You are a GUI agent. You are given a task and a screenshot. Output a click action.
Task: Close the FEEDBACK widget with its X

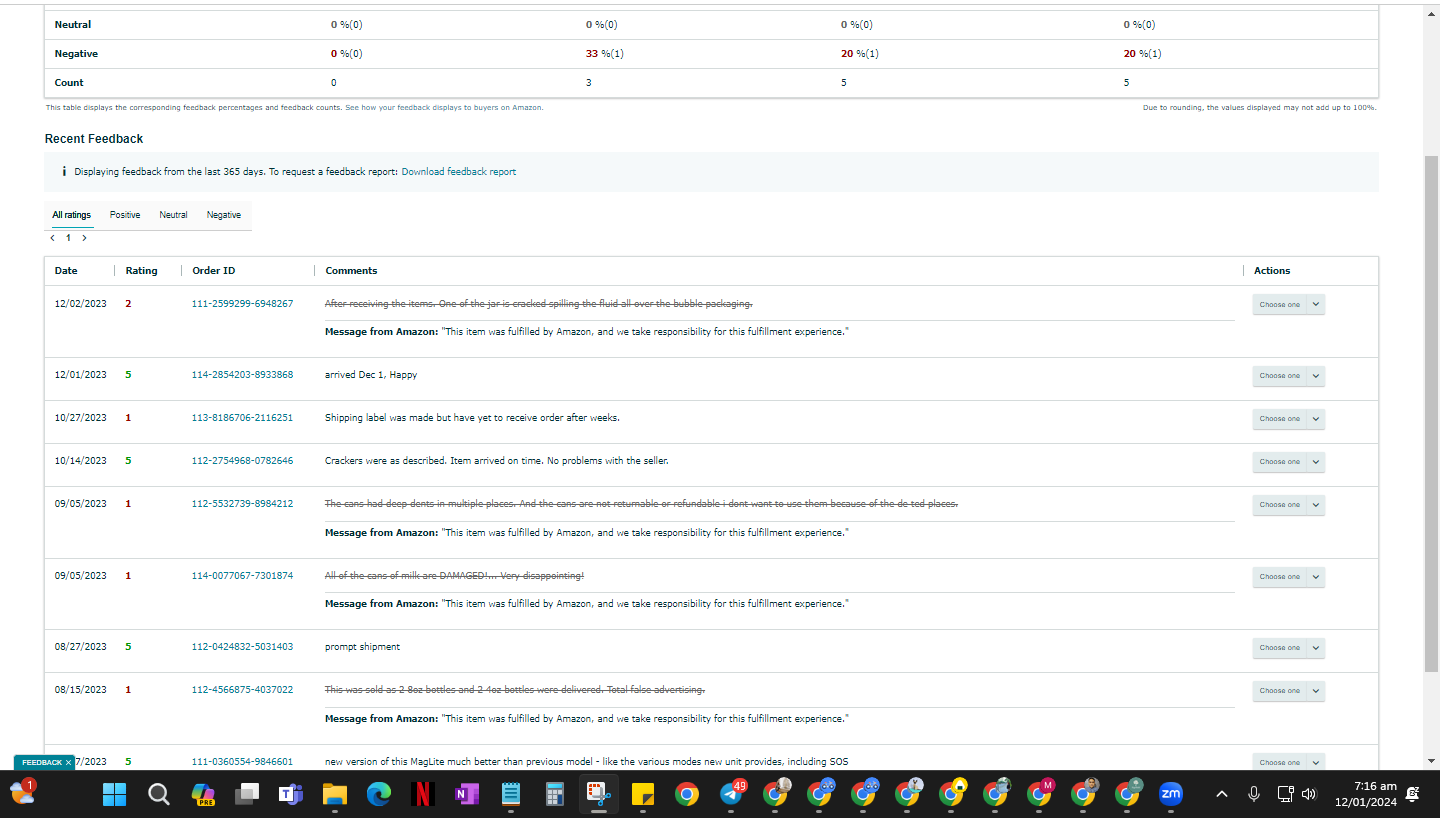tap(68, 762)
